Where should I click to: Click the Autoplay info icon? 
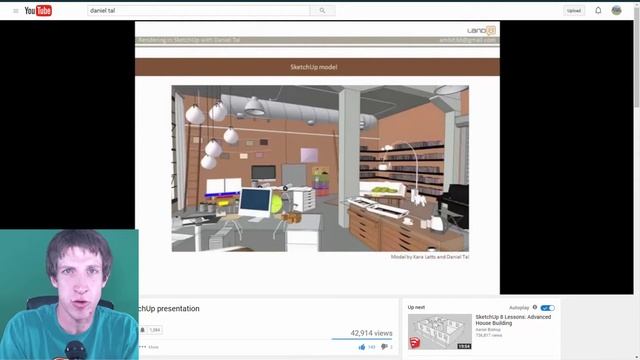(x=535, y=307)
